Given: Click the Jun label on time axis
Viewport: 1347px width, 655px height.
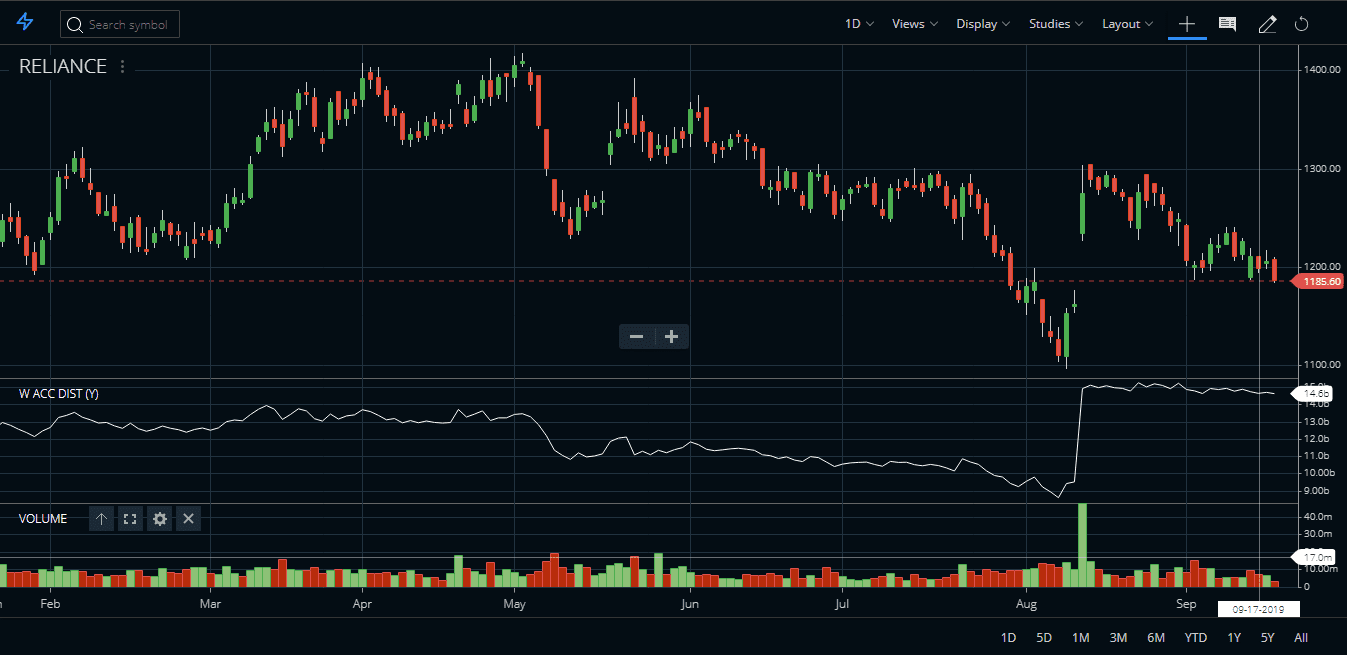Looking at the screenshot, I should 688,604.
